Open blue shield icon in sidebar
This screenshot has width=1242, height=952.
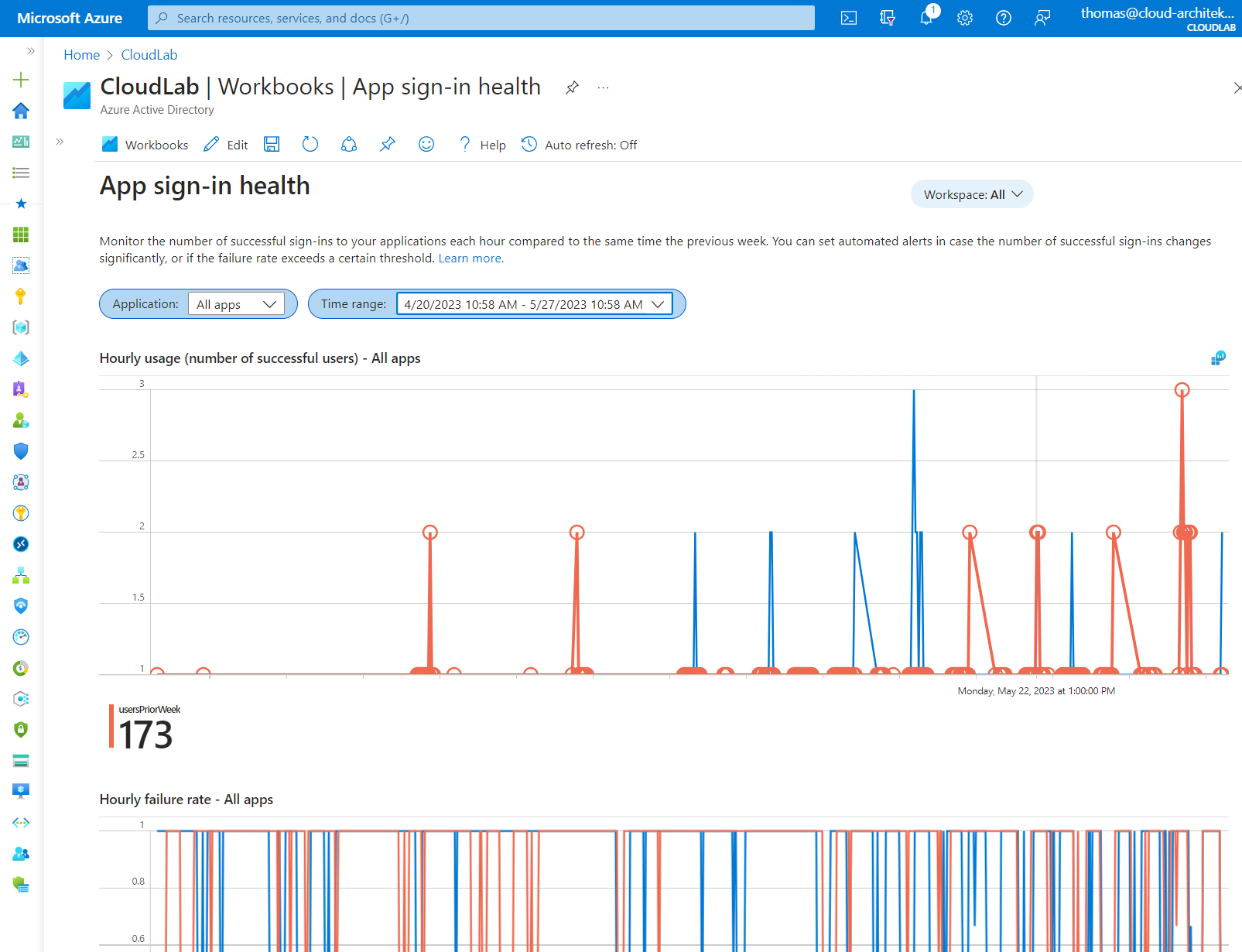click(x=21, y=451)
